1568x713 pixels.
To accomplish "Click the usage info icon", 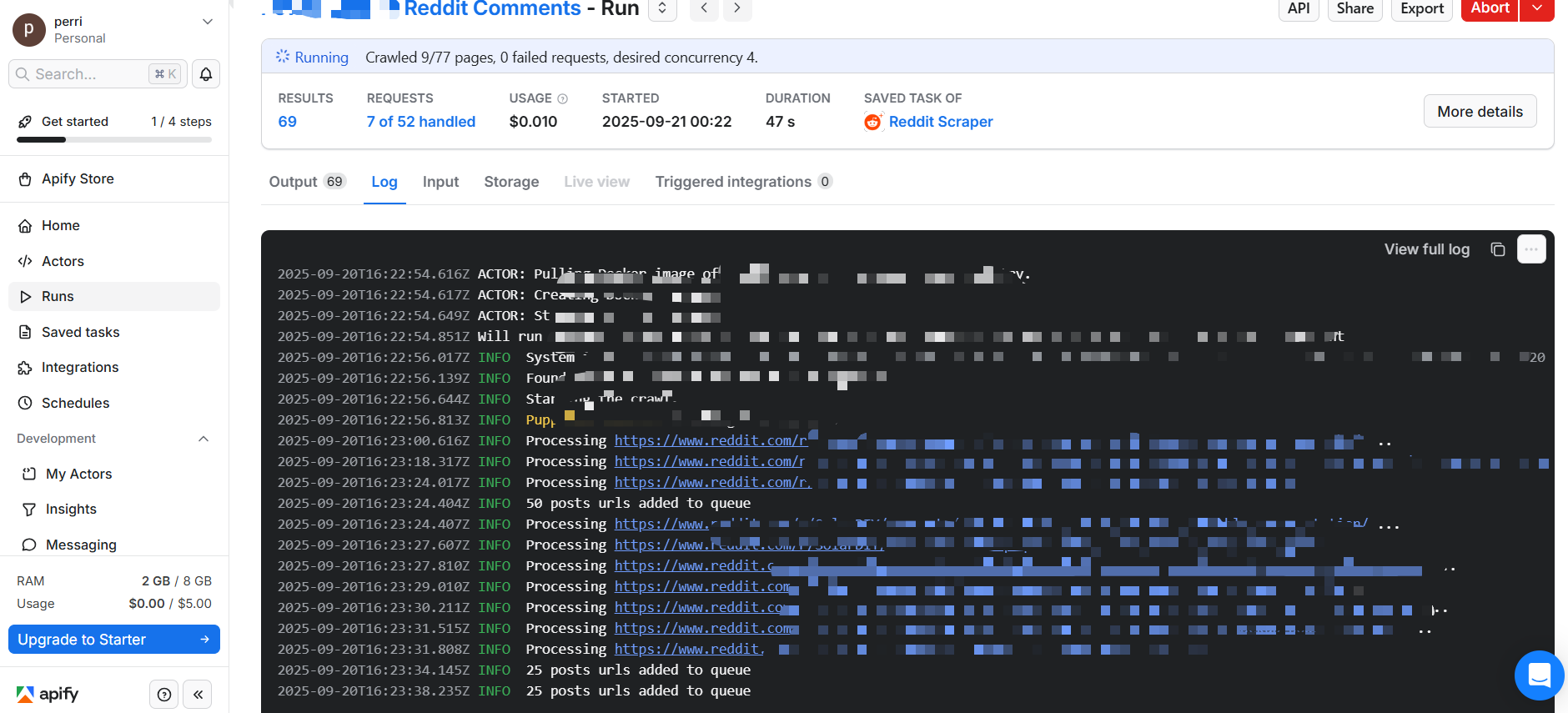I will (x=562, y=98).
